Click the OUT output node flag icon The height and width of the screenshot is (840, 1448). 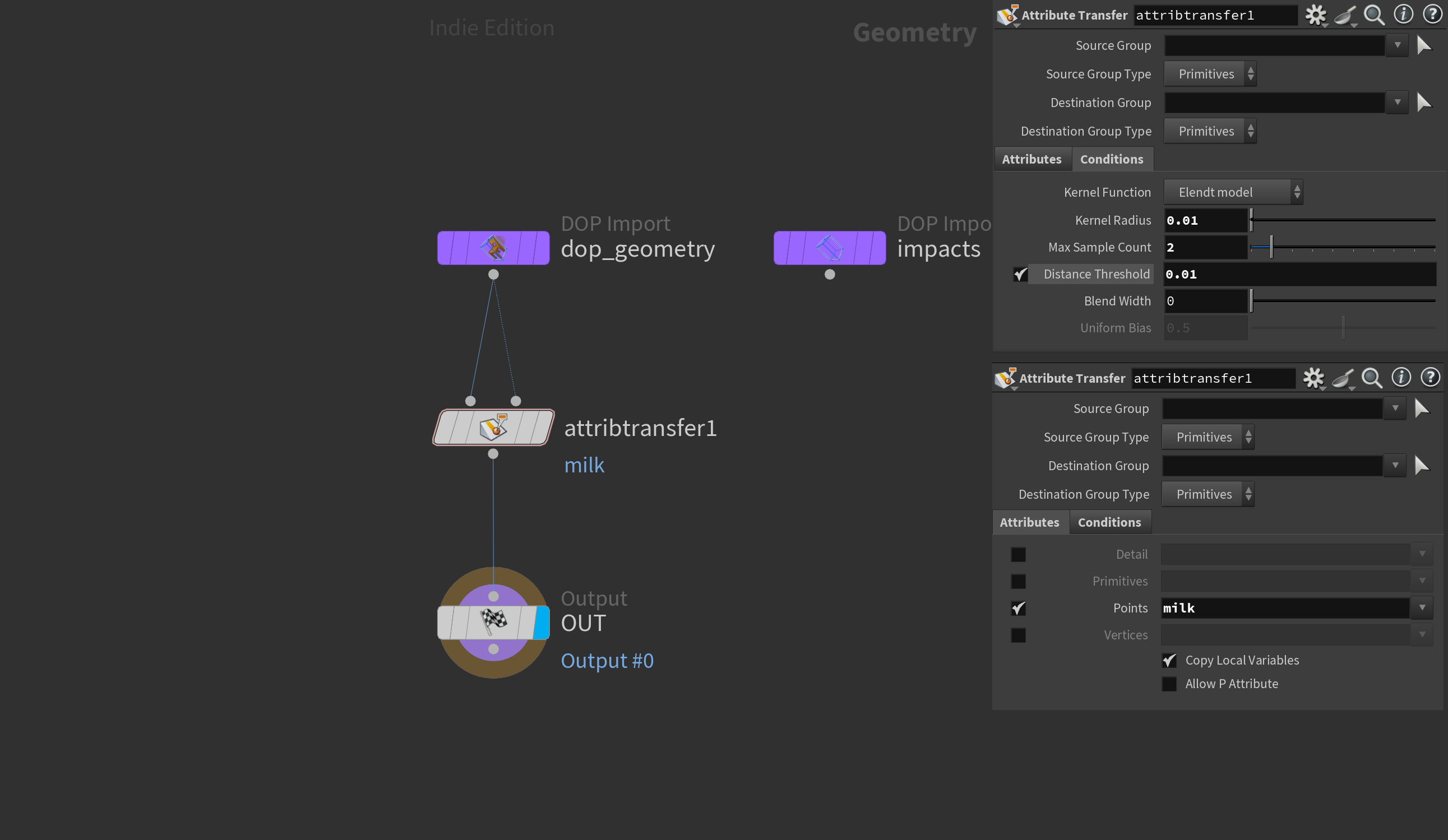click(x=493, y=621)
